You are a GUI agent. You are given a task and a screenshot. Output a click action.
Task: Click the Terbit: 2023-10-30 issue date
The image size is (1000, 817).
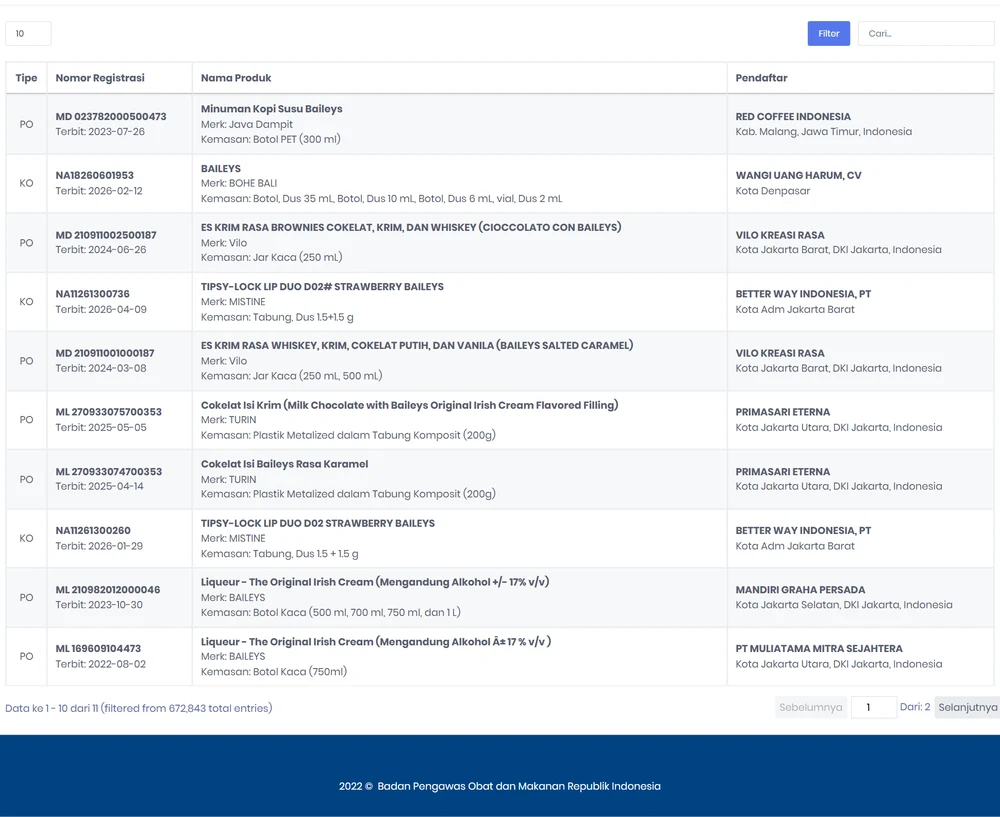click(99, 605)
